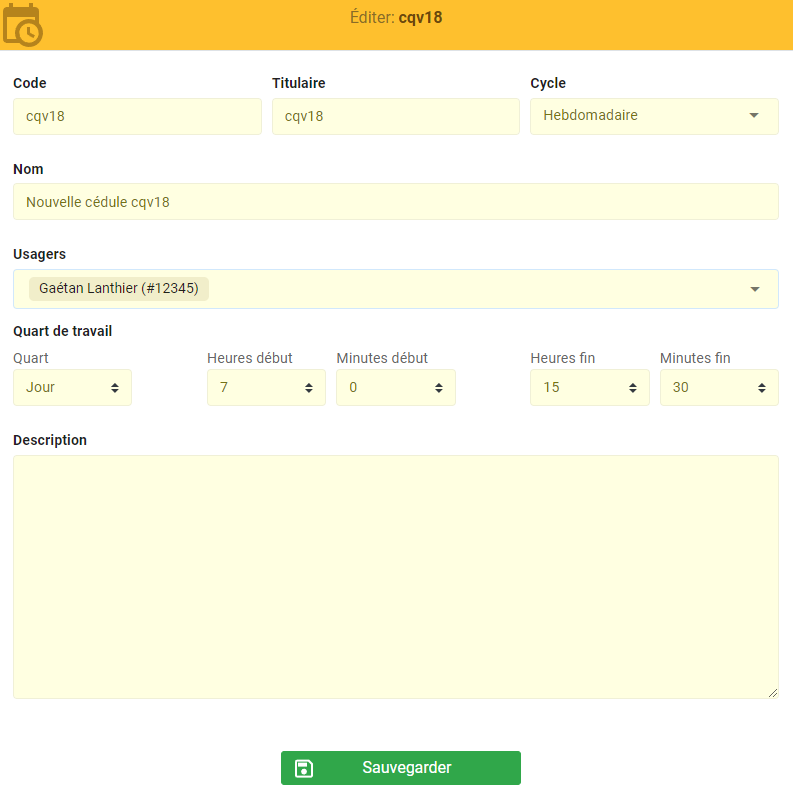Click the Minutes fin label
Image resolution: width=793 pixels, height=797 pixels.
(x=695, y=358)
